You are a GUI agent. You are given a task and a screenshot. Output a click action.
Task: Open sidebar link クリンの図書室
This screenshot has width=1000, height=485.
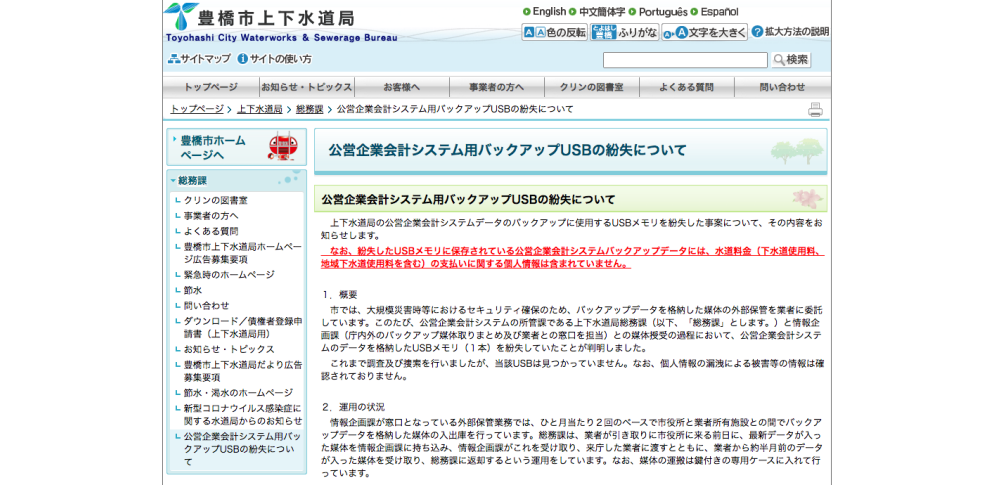216,200
